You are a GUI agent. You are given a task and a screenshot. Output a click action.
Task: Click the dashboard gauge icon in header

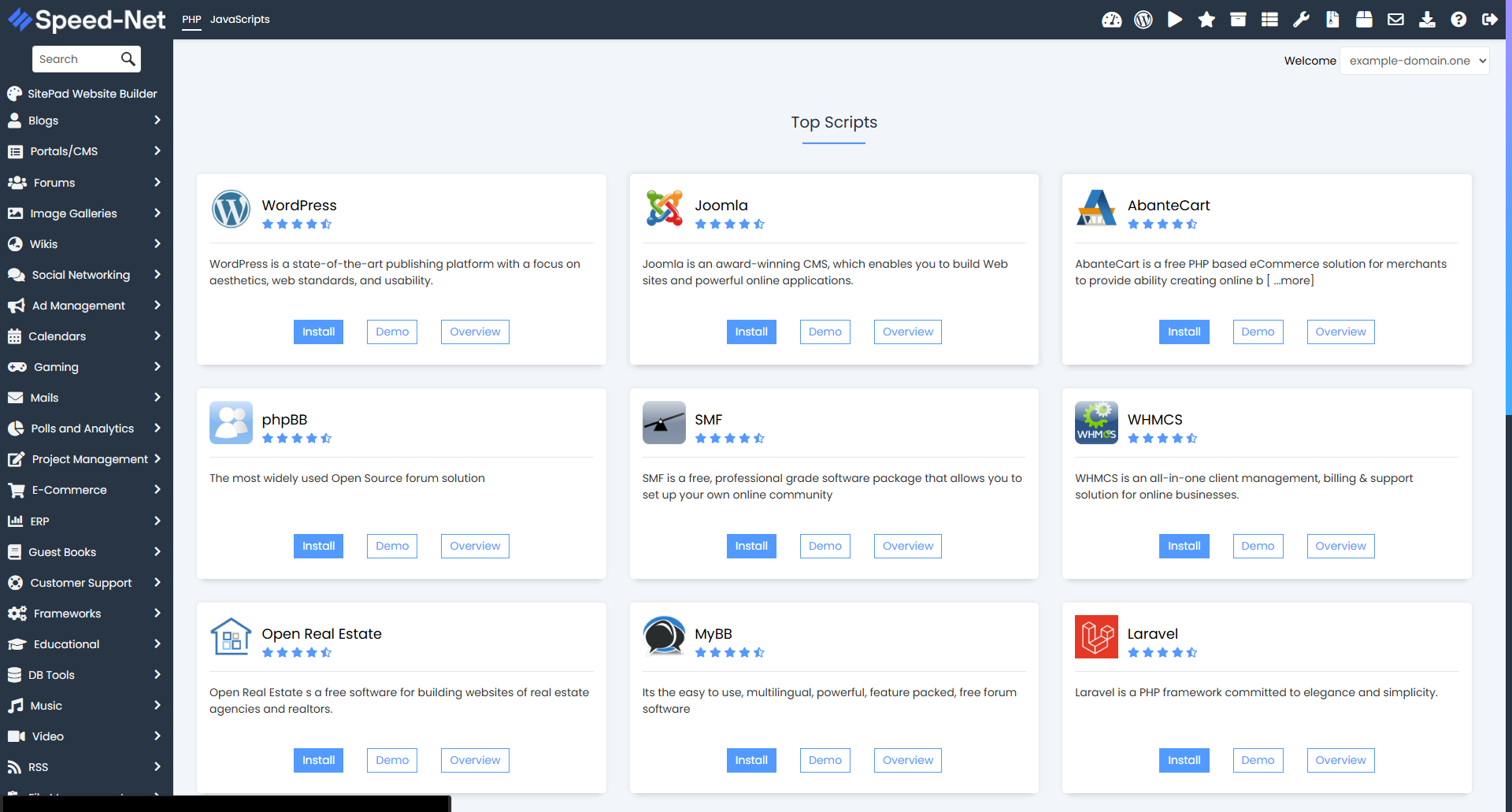(1111, 20)
